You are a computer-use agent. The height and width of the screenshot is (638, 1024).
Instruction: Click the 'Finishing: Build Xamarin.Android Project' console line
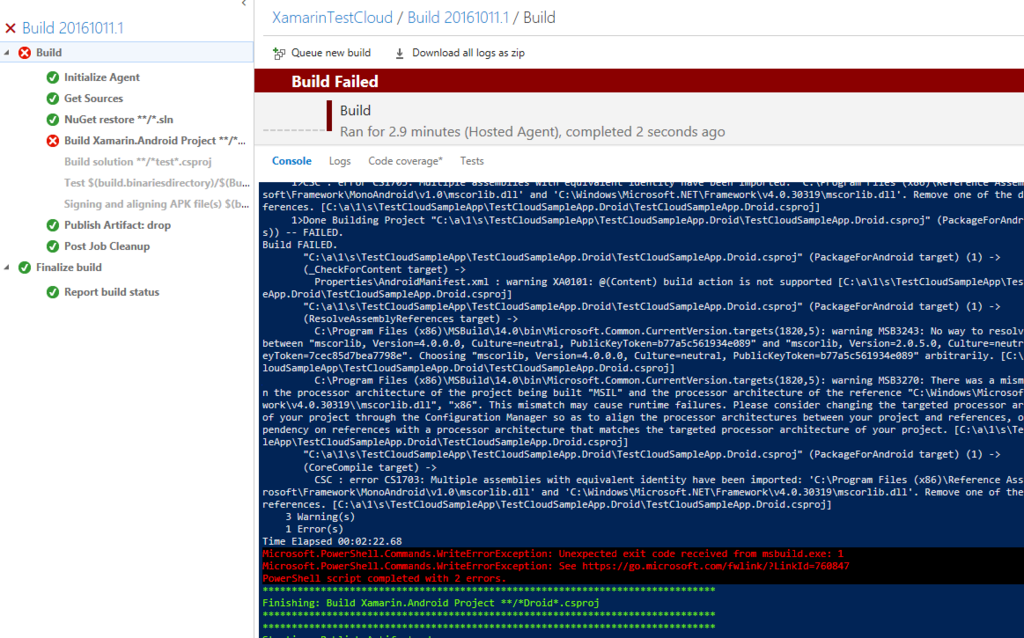pyautogui.click(x=430, y=603)
